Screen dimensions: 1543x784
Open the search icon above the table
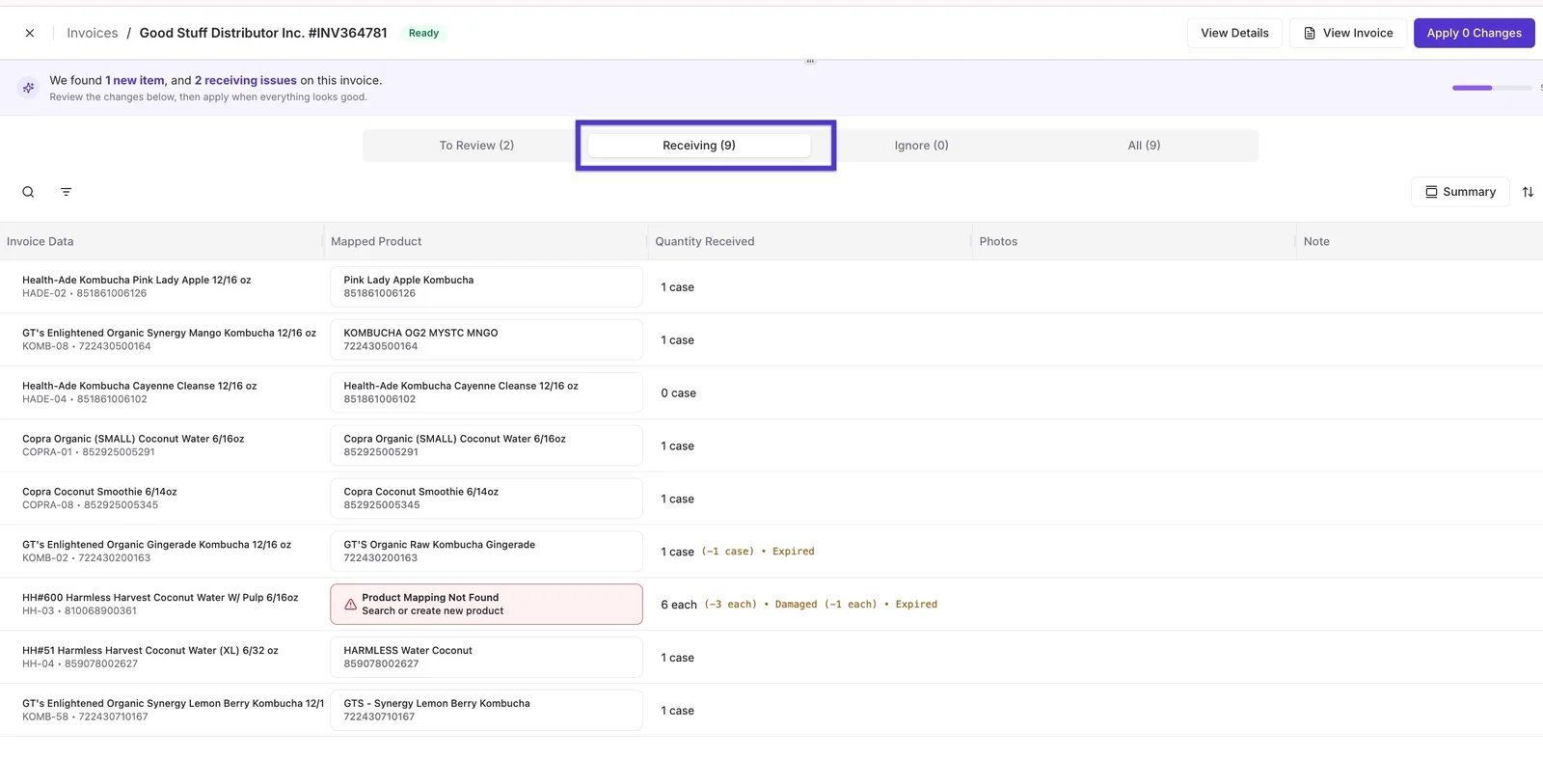(29, 192)
